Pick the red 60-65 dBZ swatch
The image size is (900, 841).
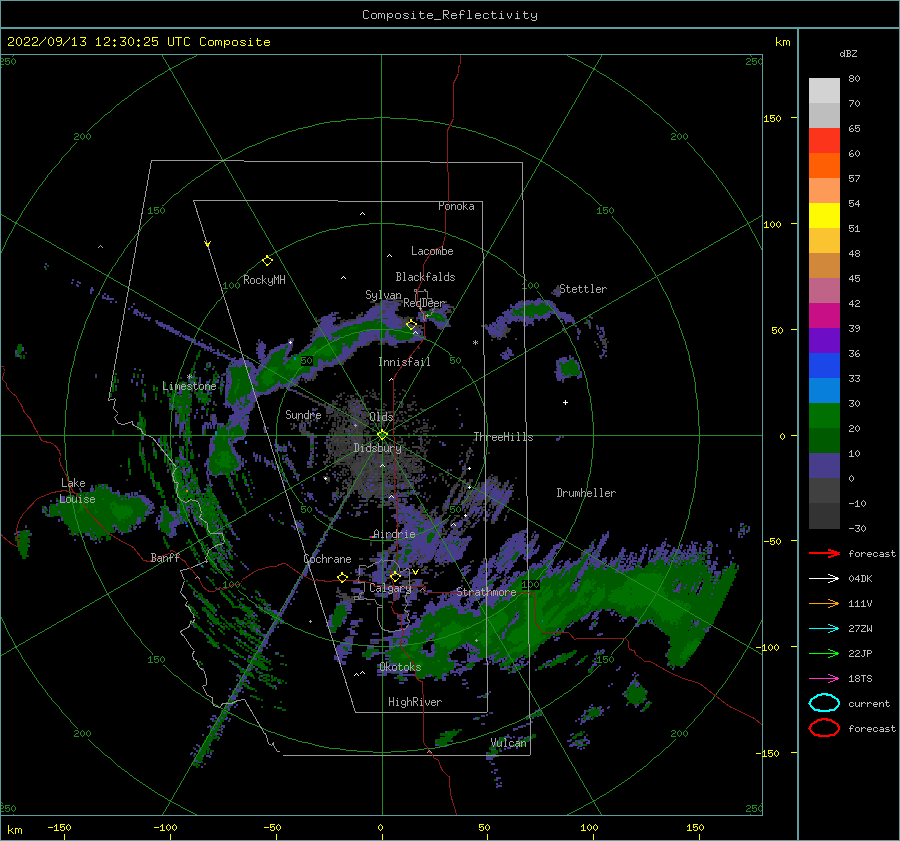point(824,141)
